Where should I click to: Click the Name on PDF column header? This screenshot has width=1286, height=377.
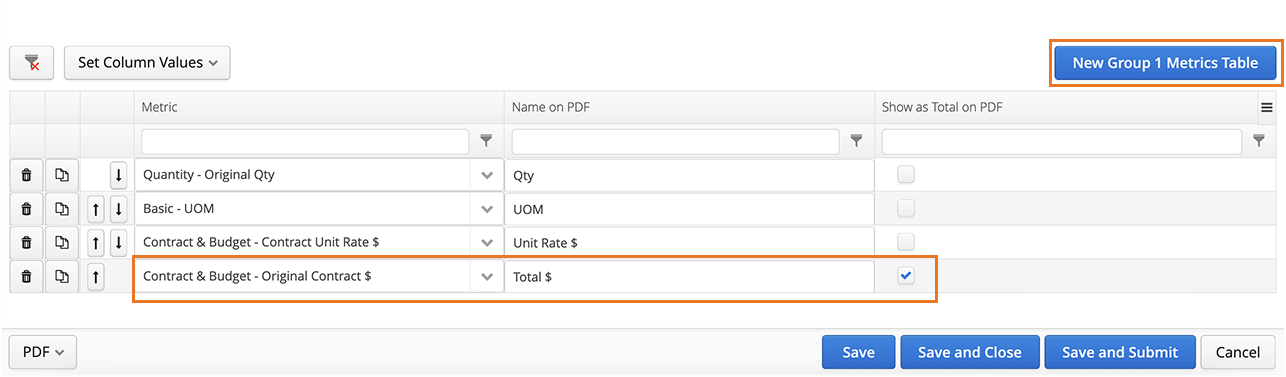coord(689,107)
